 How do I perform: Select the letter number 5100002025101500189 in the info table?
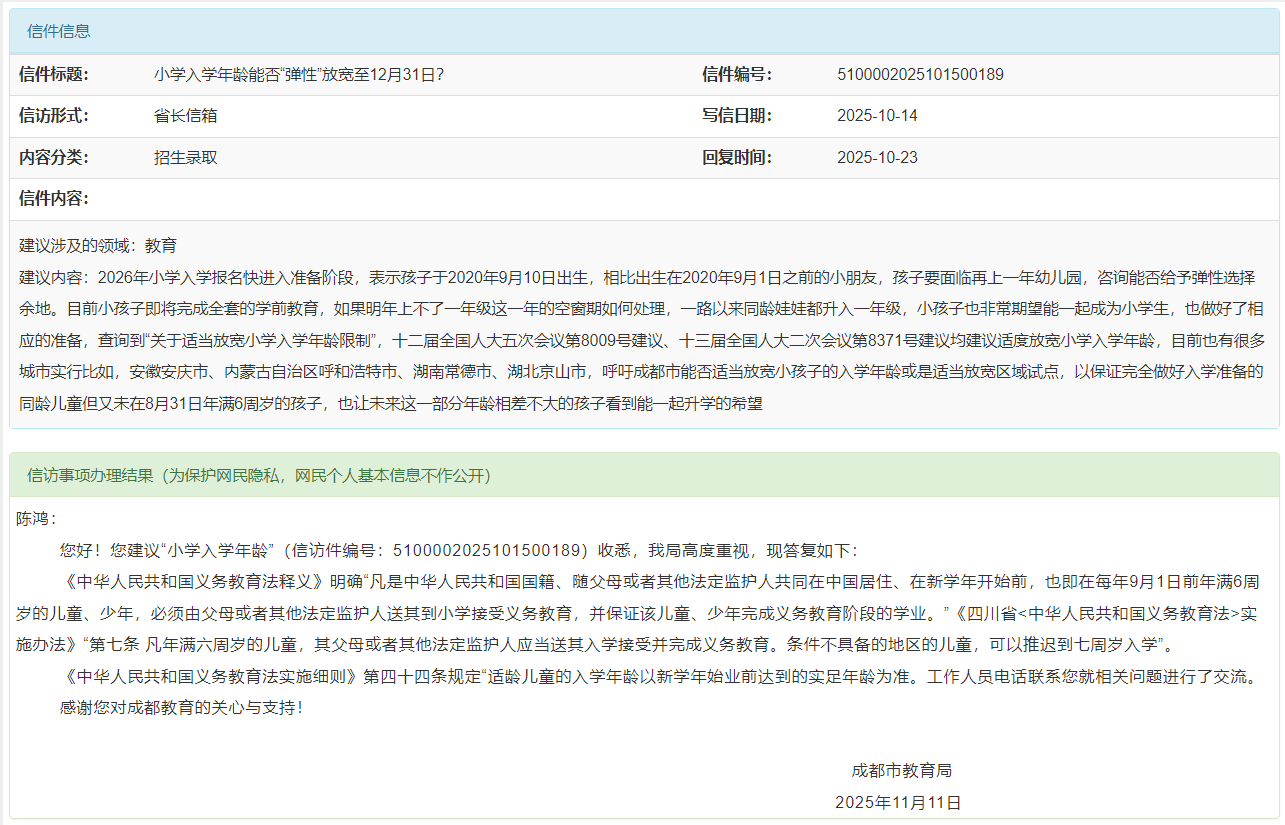(920, 74)
